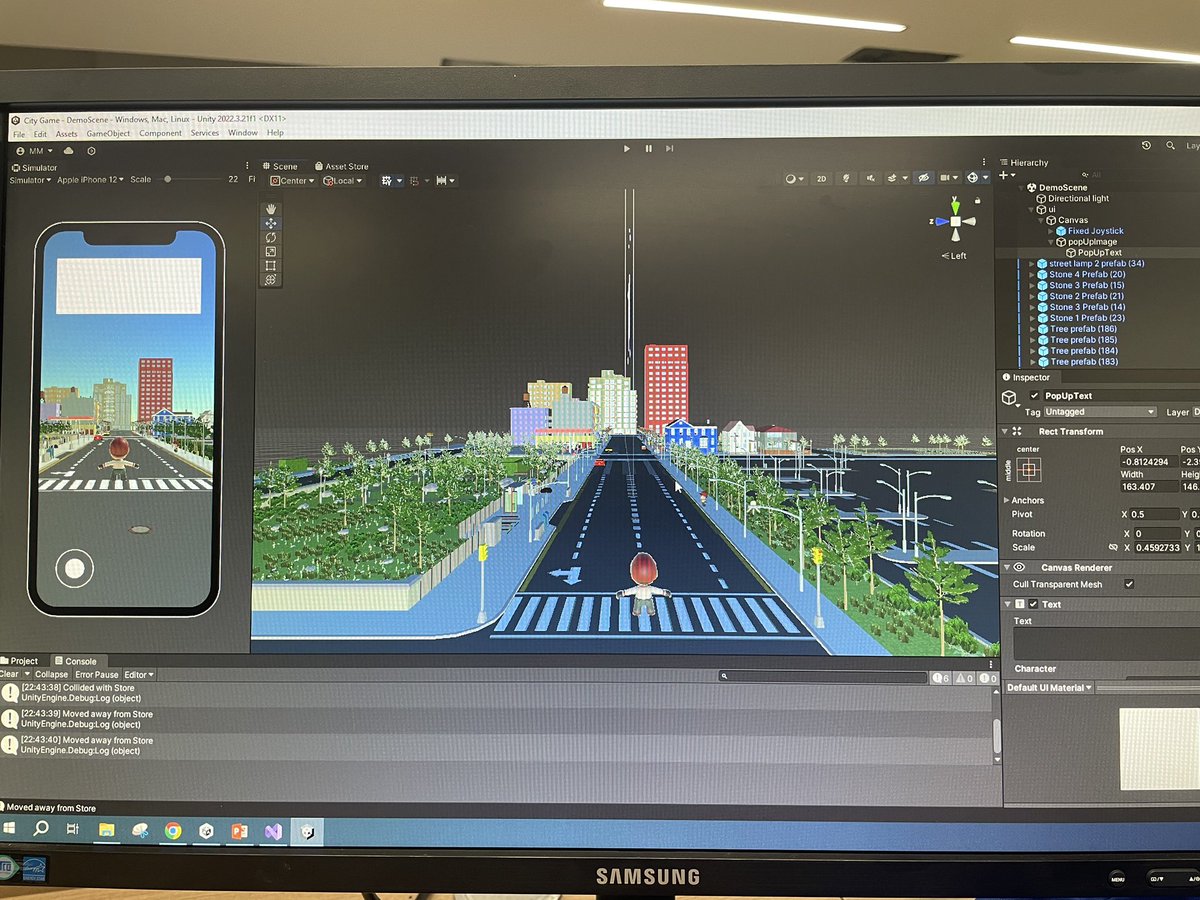Click the console Clear button

point(9,674)
